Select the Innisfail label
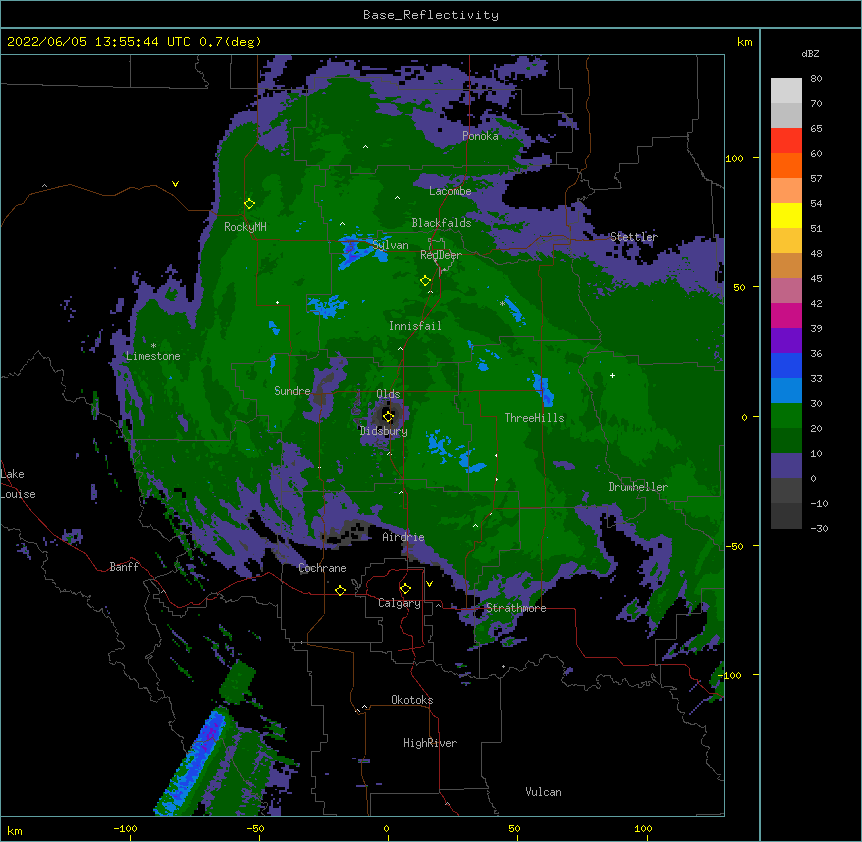This screenshot has width=862, height=842. tap(415, 326)
